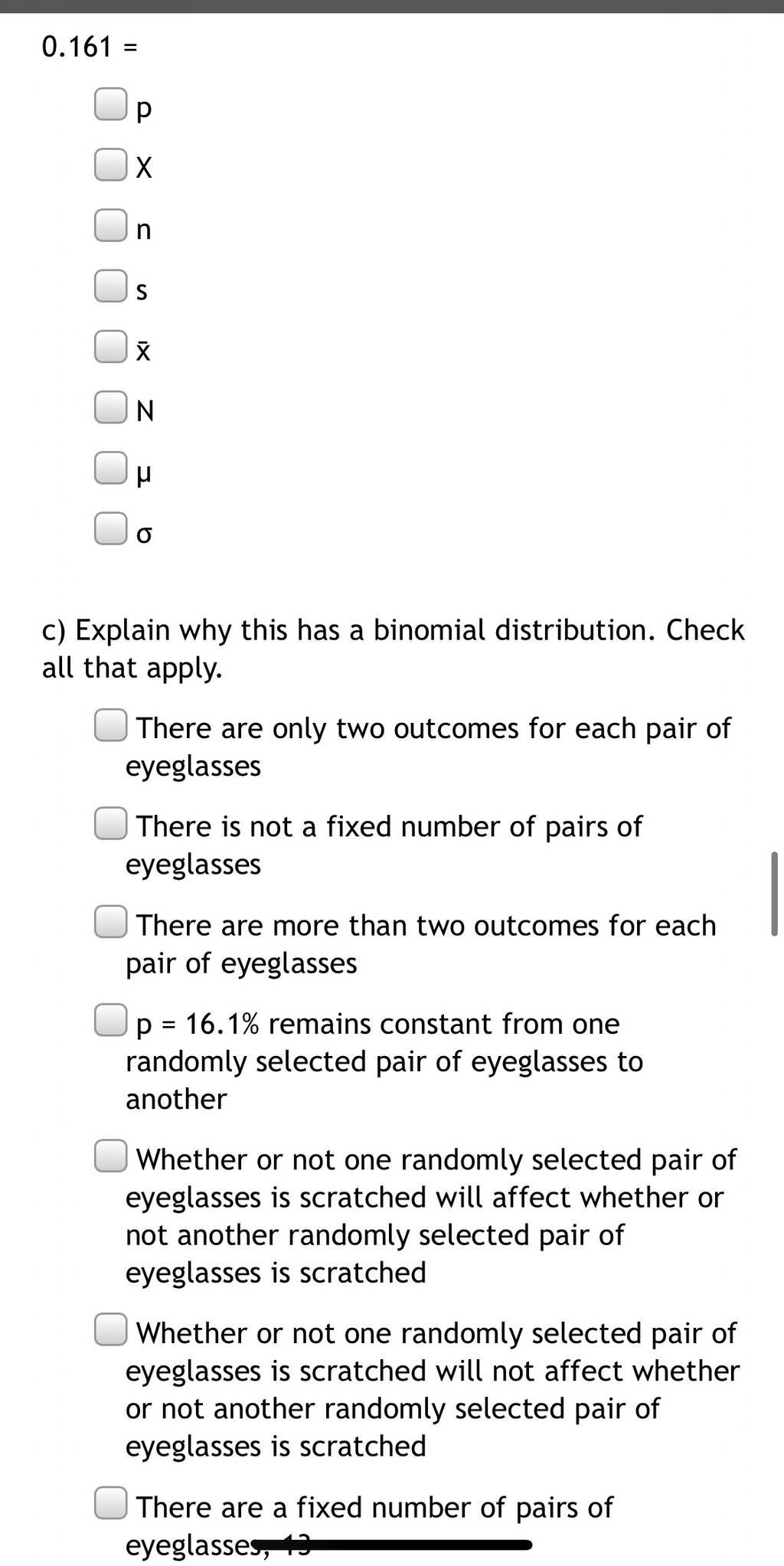Check 'scratched will not affect whether' option

click(x=110, y=1329)
